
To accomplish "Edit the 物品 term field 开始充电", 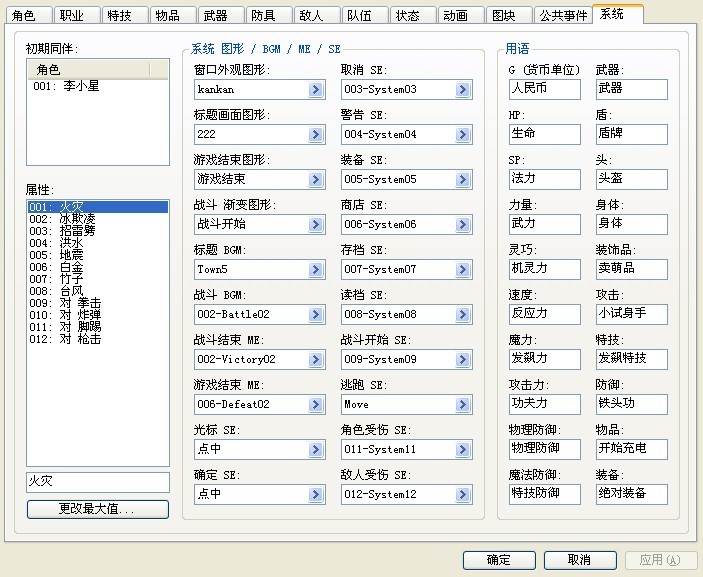I will click(x=631, y=449).
